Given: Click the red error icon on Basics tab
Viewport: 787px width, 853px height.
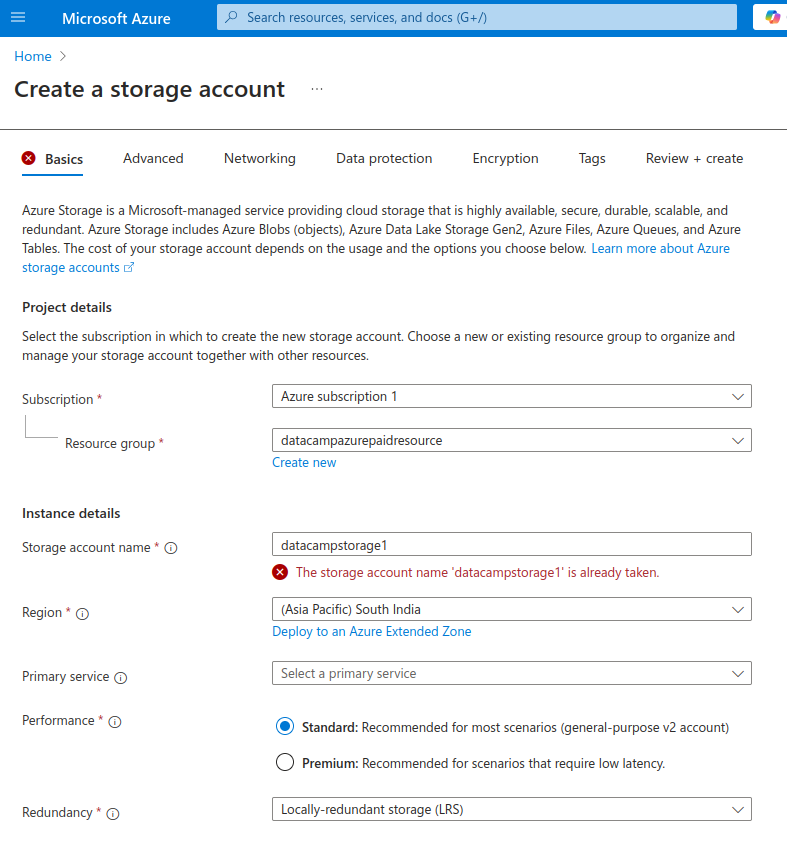Looking at the screenshot, I should point(29,158).
